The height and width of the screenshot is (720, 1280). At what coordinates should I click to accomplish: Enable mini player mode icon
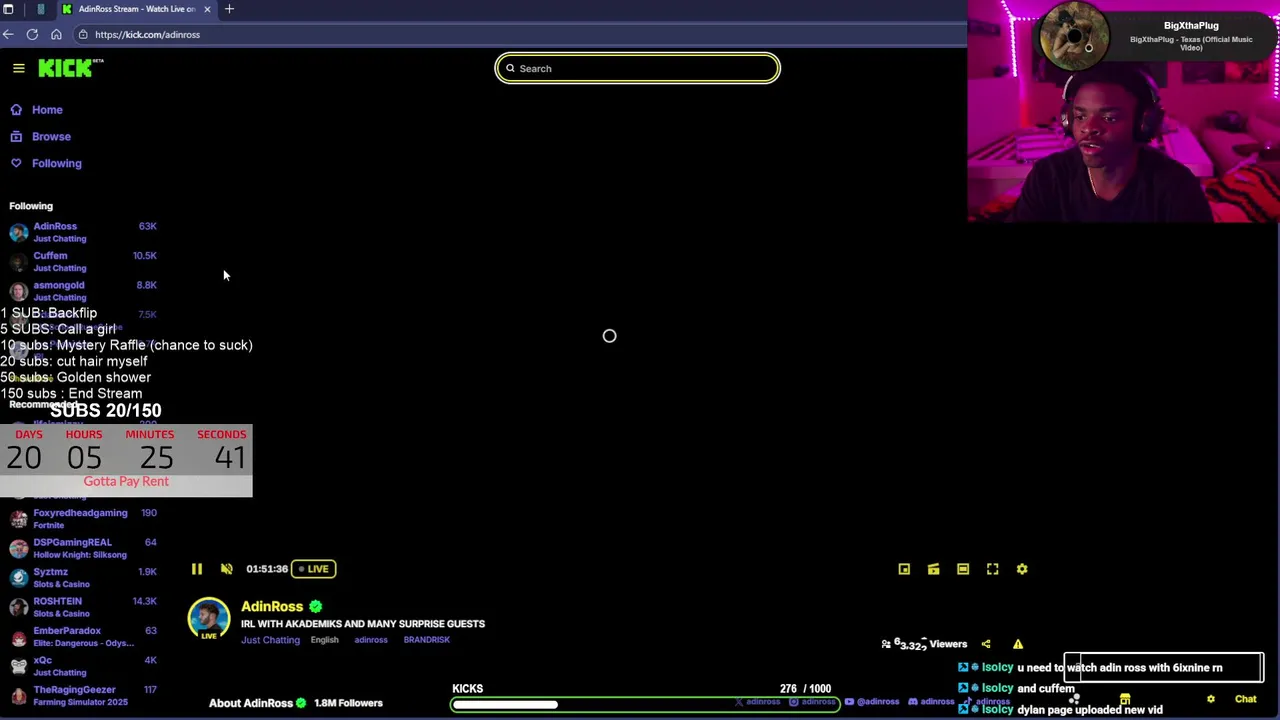(x=904, y=569)
